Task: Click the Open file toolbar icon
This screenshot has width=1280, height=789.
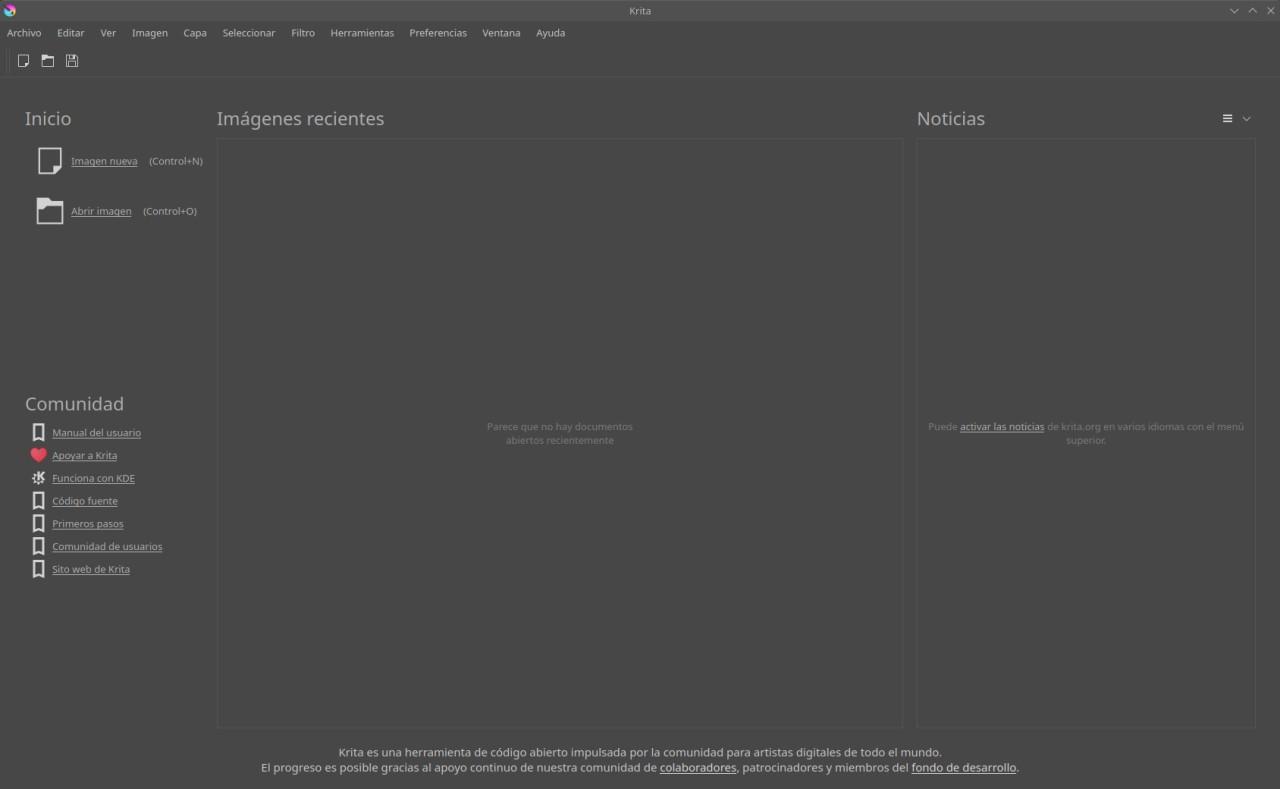Action: [x=47, y=61]
